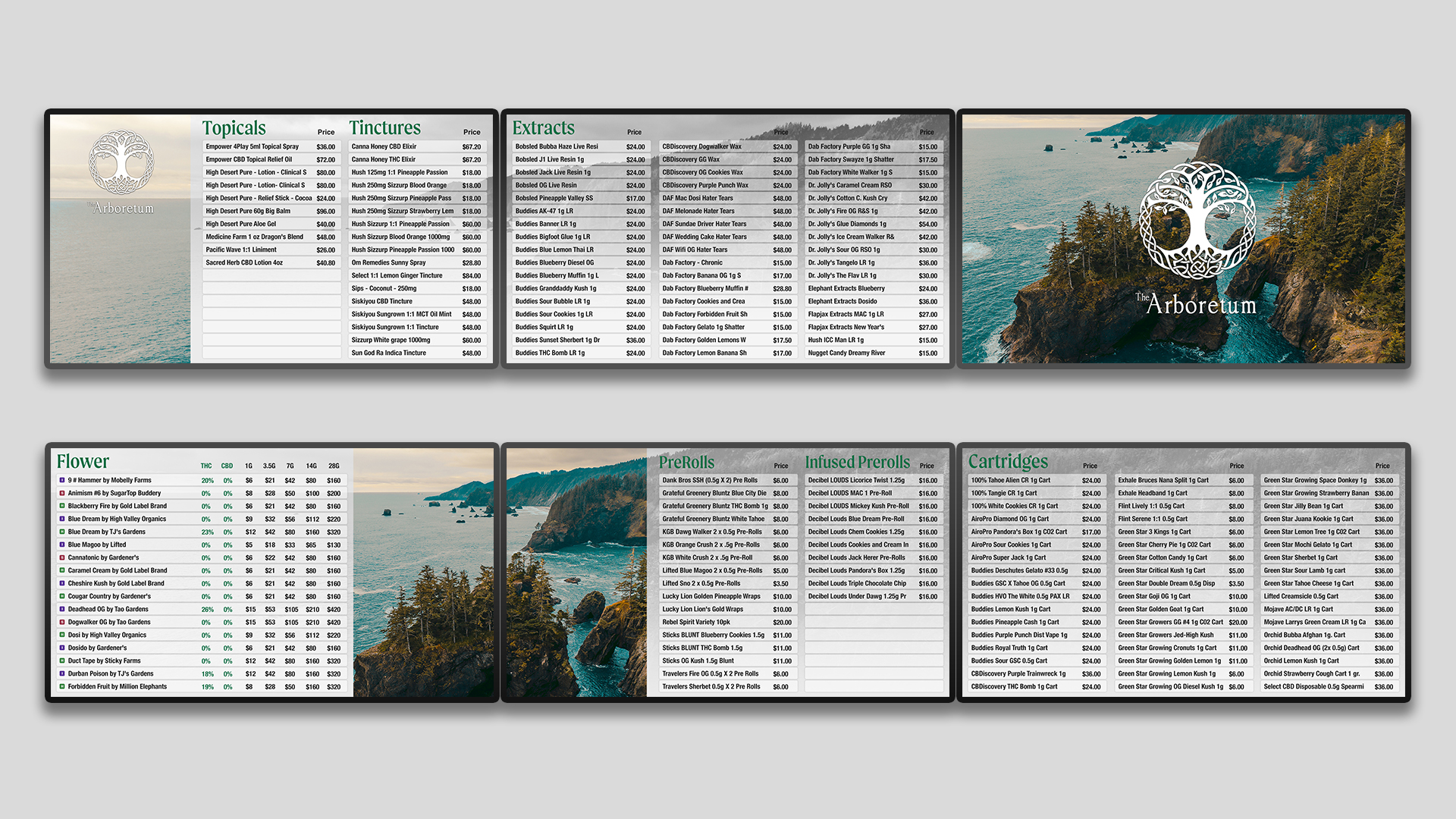Click the THC column header in Flower

tap(206, 466)
